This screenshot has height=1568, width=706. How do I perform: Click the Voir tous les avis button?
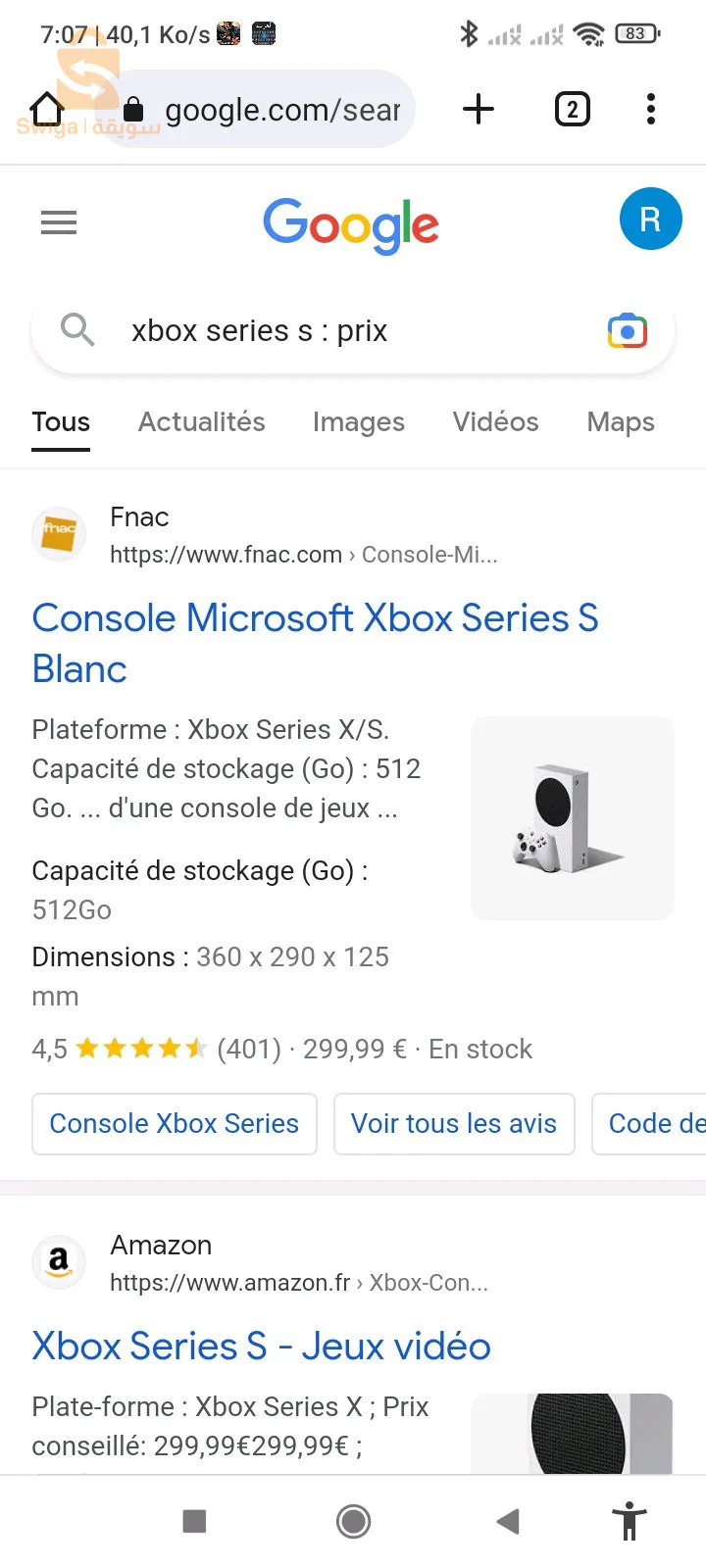click(x=454, y=1123)
